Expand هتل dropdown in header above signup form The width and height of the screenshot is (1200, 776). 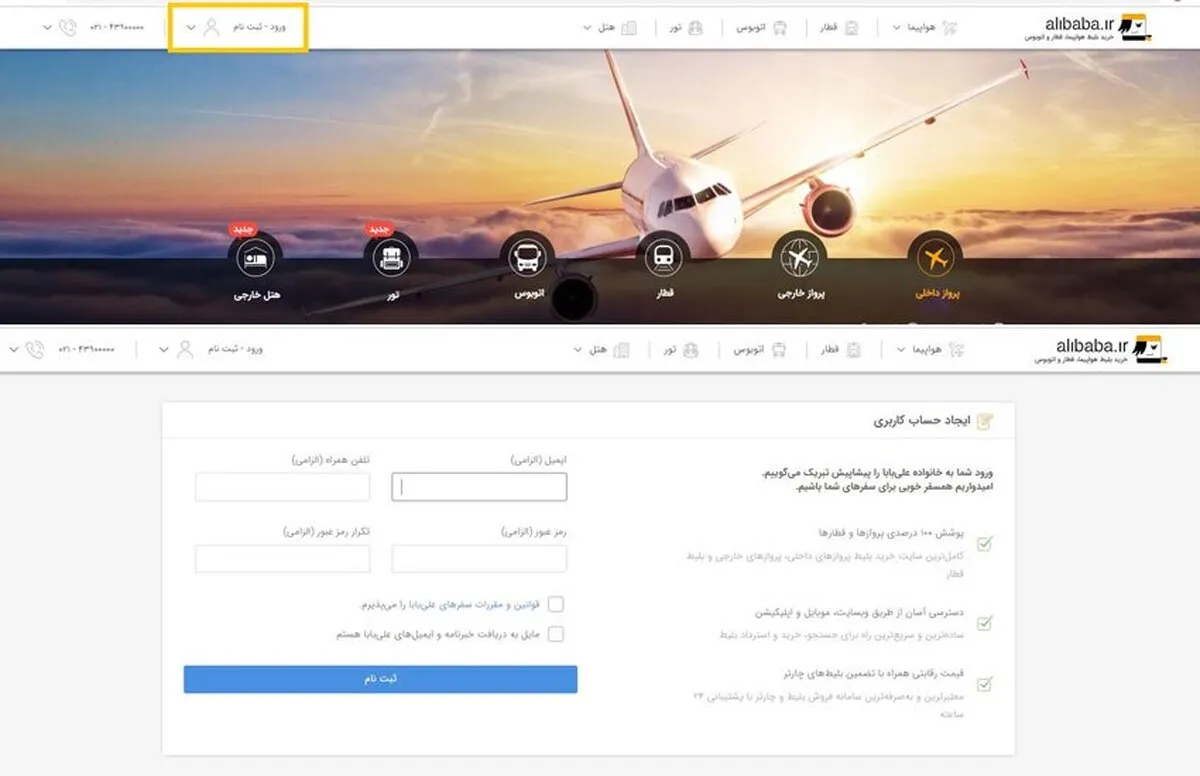pos(577,350)
